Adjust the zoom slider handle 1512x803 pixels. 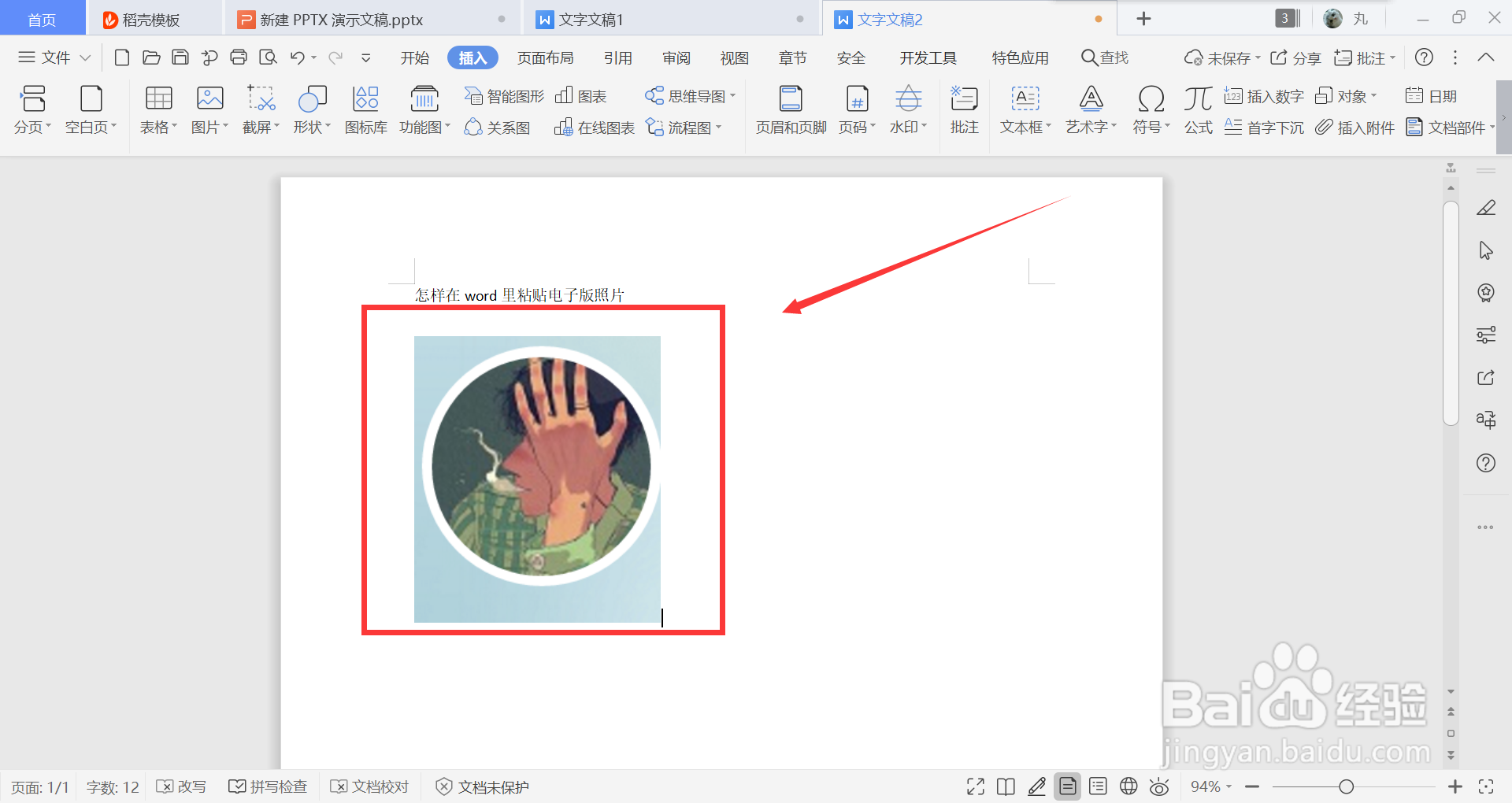tap(1346, 786)
